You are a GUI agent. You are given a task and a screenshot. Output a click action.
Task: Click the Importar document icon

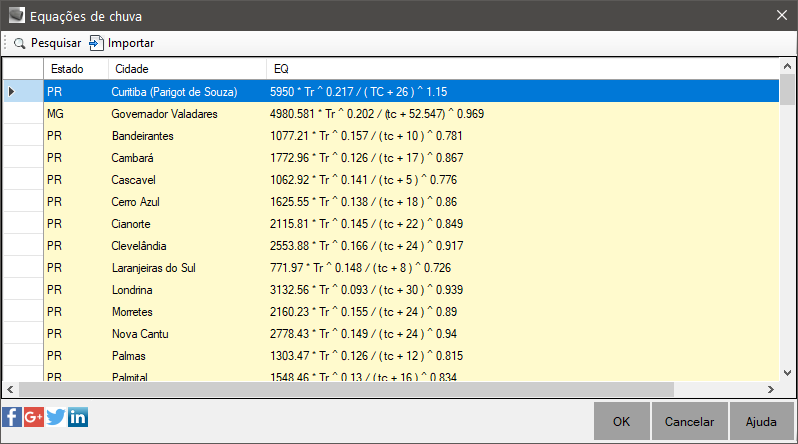[x=96, y=43]
